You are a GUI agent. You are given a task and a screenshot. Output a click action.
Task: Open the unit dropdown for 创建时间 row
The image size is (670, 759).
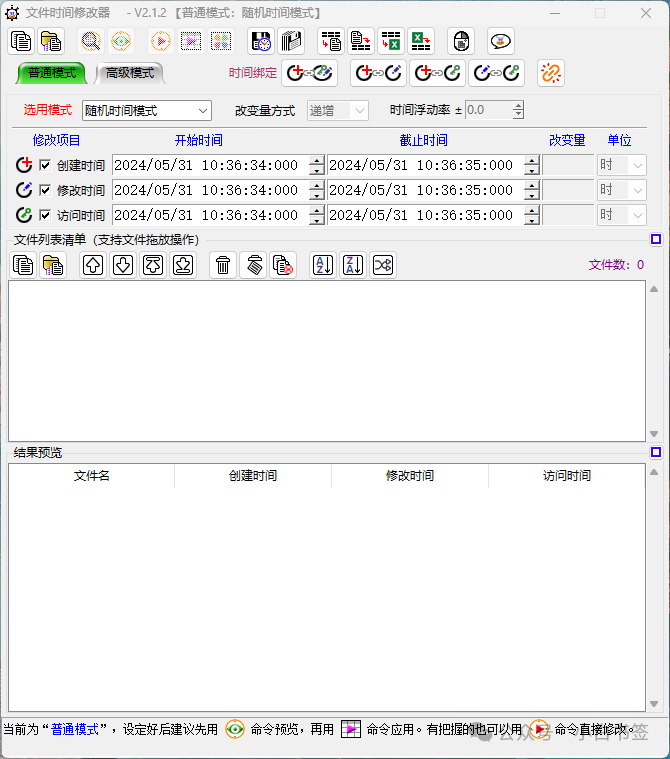pos(622,165)
